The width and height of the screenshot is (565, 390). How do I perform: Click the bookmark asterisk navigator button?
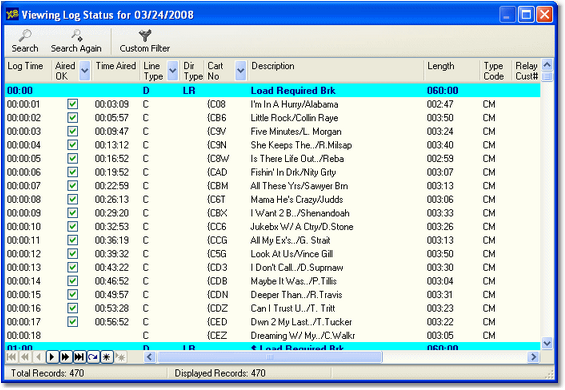(x=107, y=357)
